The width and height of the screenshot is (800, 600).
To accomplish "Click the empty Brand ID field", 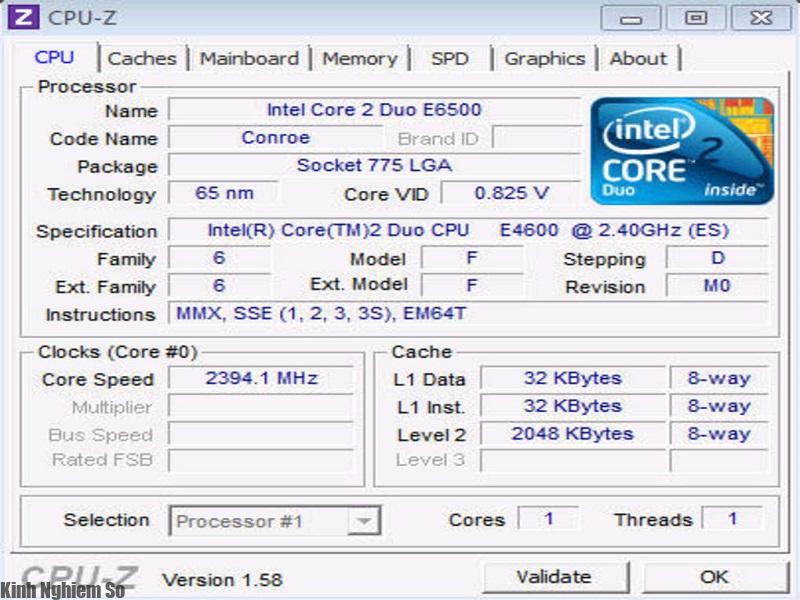I will coord(537,138).
